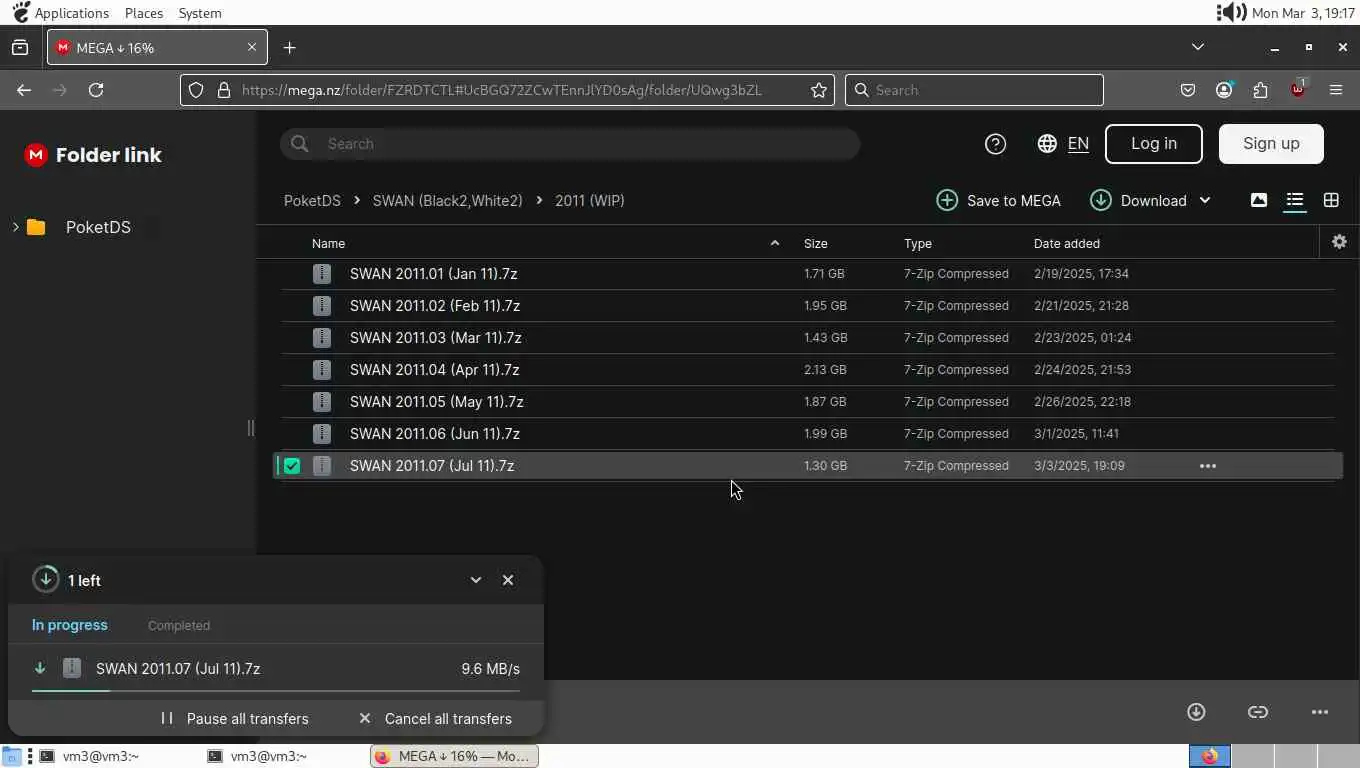Reload the page

click(x=96, y=90)
